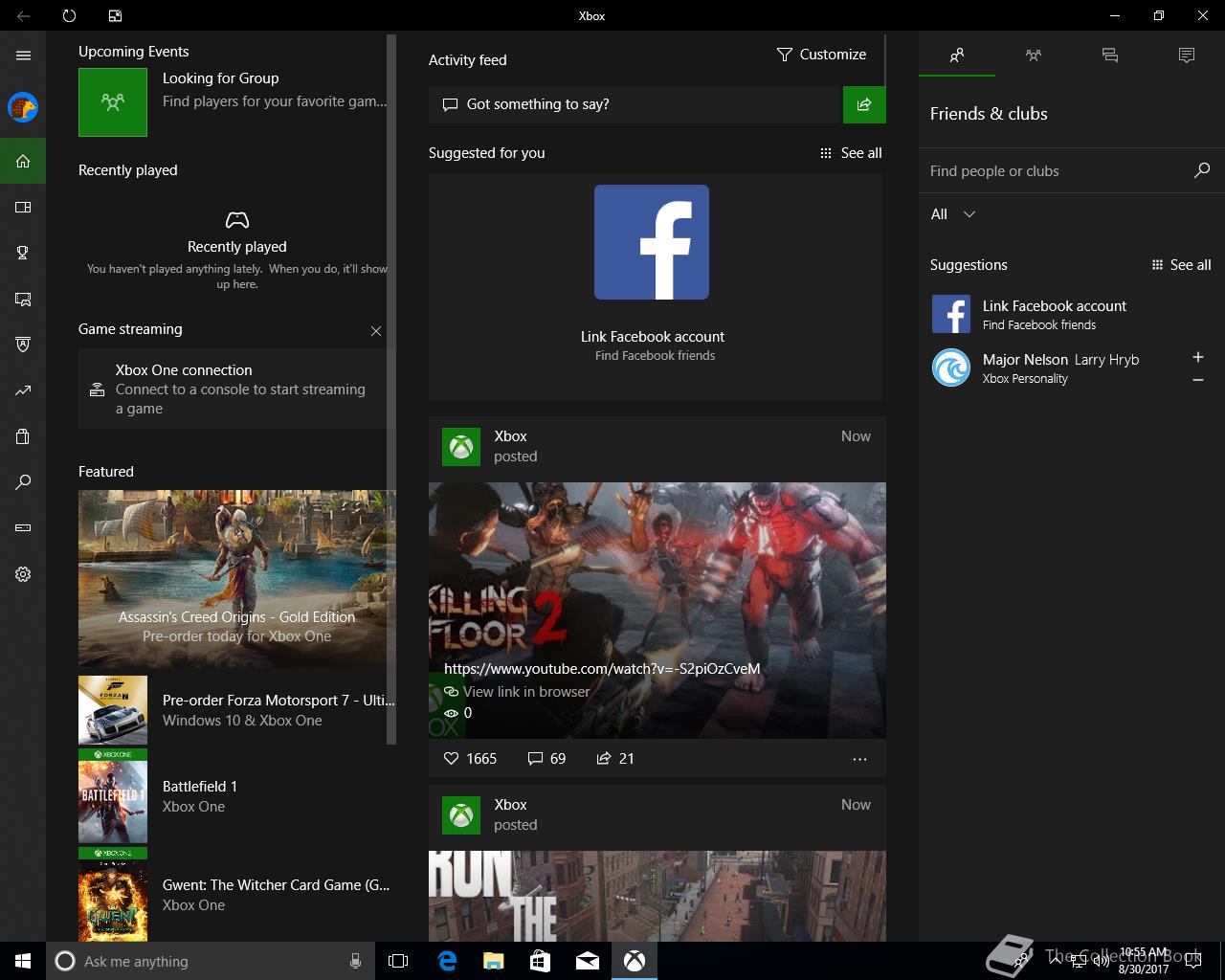Open Game DVR captures icon
The height and width of the screenshot is (980, 1225).
(23, 299)
